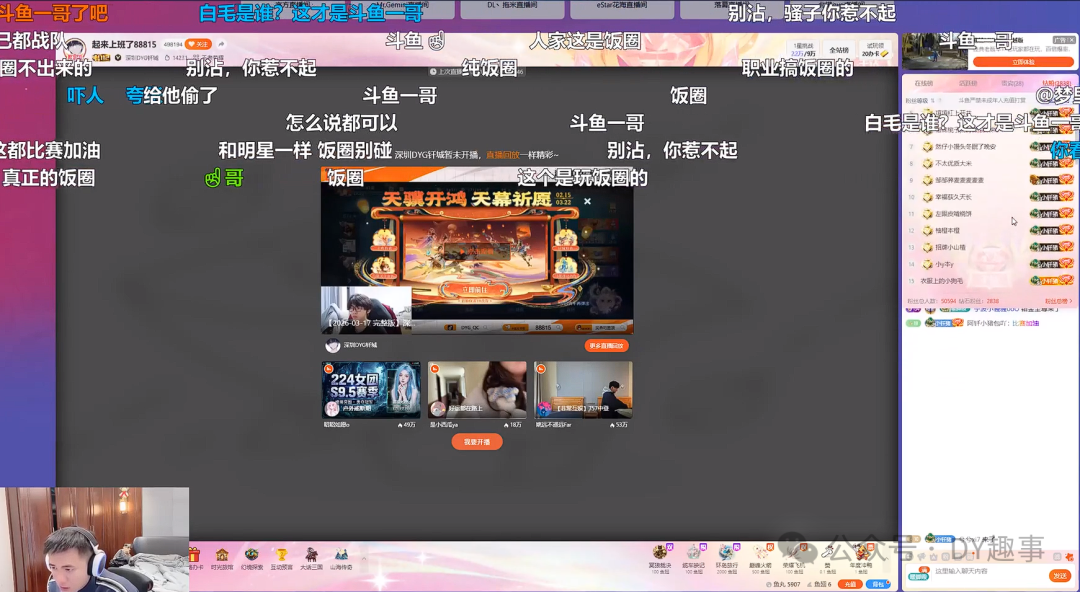Send the 100 鱼翅 gift left of 冠军秘记
Screen dimensions: 1080x592
(x=659, y=553)
